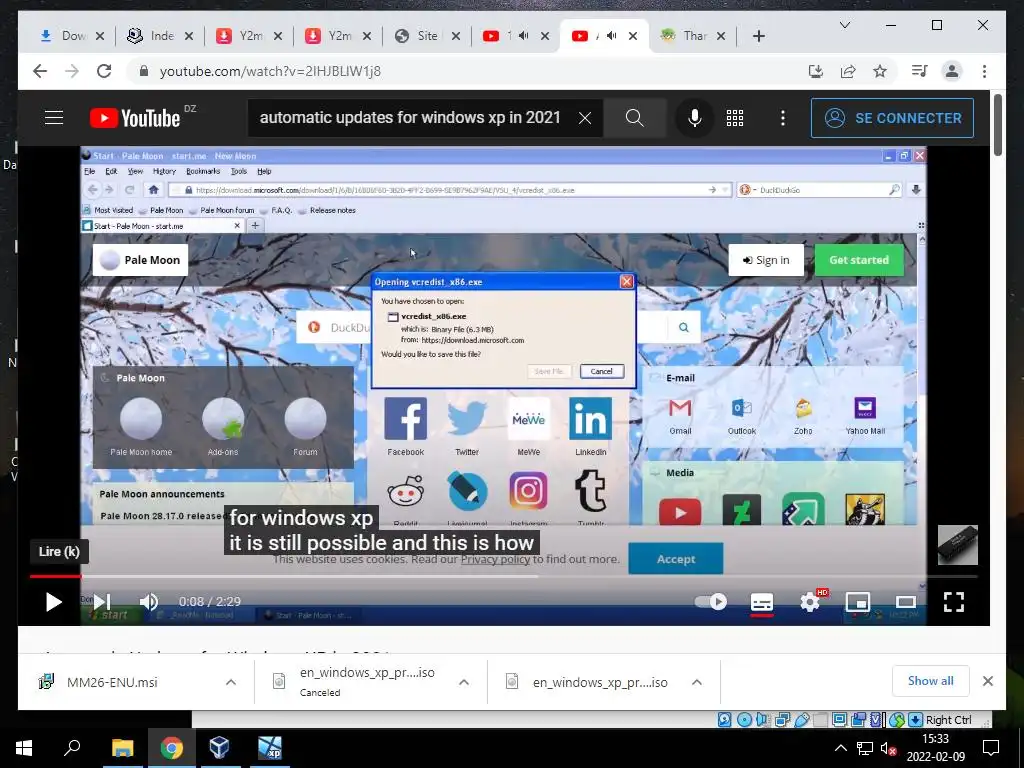Screen dimensions: 1024x768
Task: Open YouTube apps grid
Action: tap(735, 118)
